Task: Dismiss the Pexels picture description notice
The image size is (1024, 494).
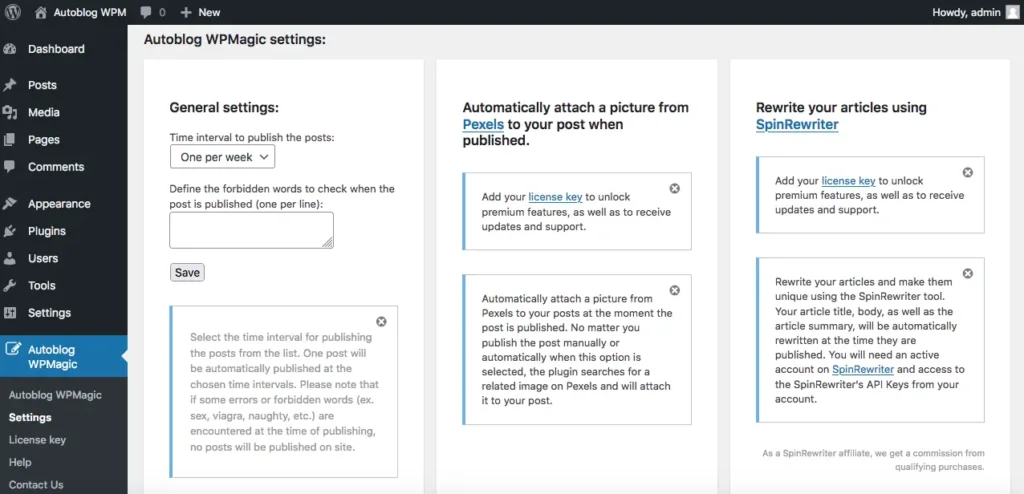Action: 675,290
